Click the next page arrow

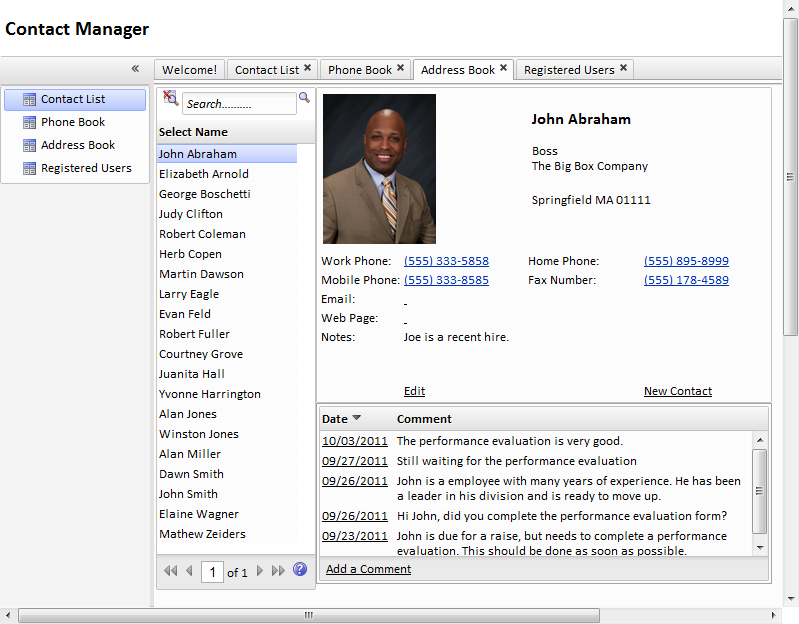point(260,571)
